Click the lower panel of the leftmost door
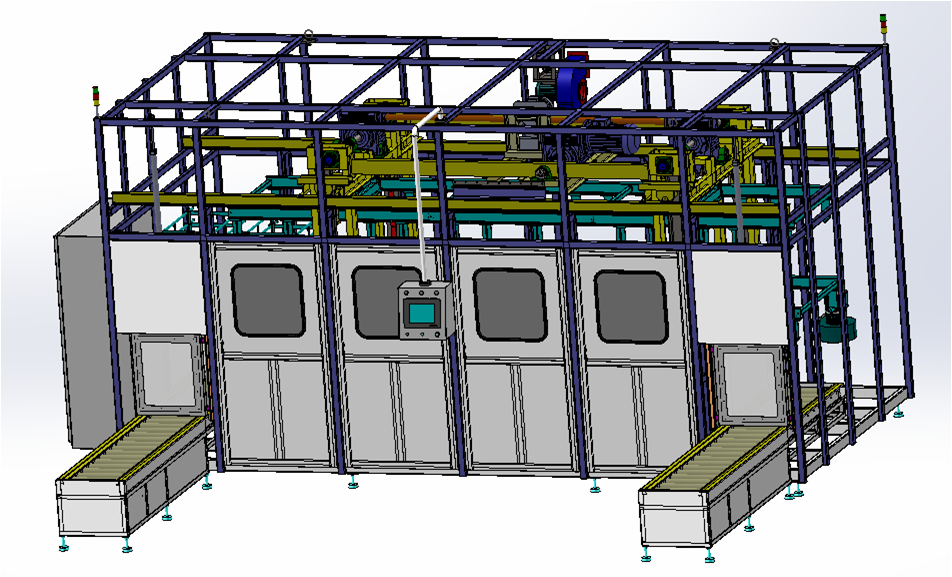Viewport: 952px width, 577px height. point(271,408)
